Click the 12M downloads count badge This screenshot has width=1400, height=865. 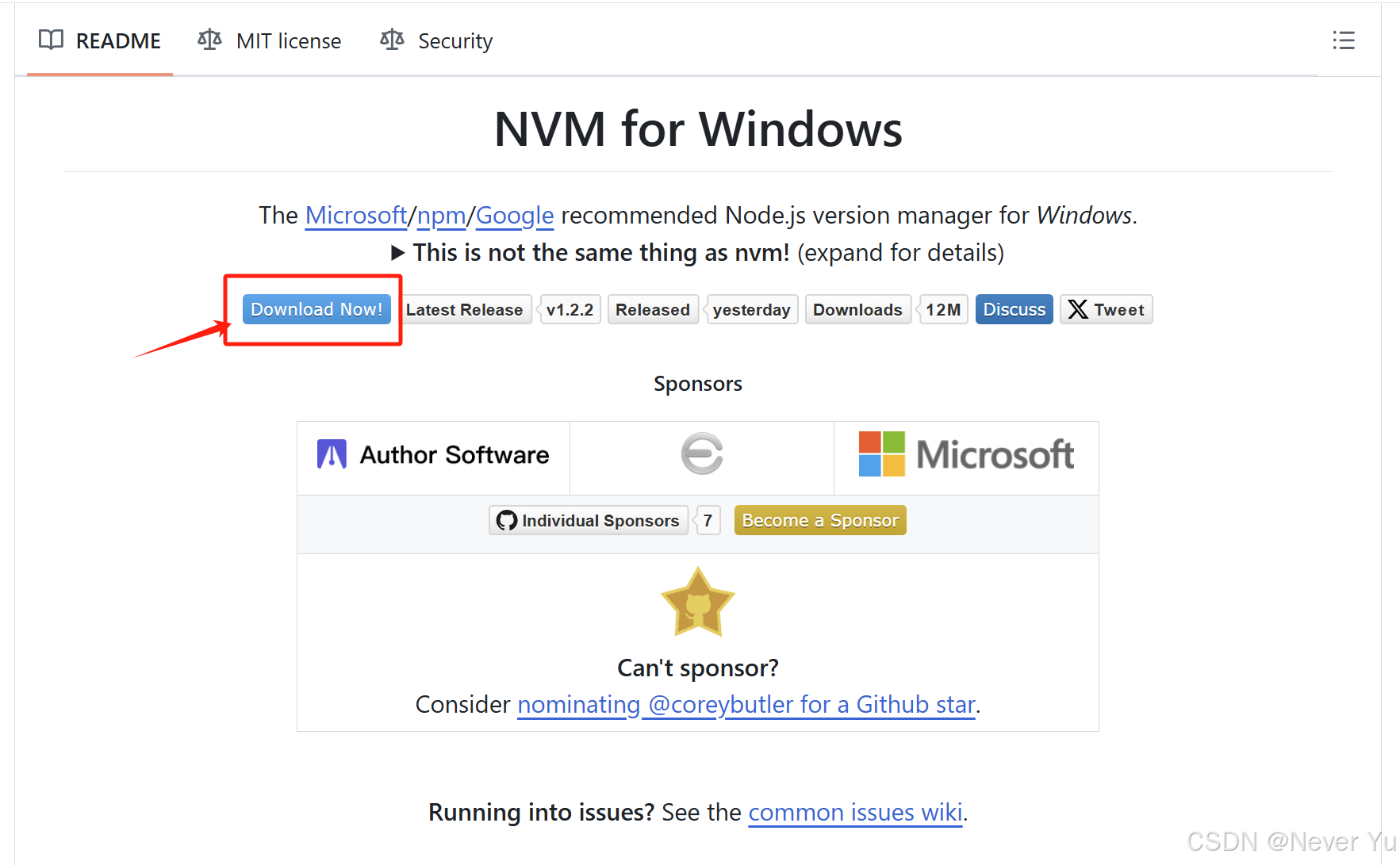pyautogui.click(x=942, y=309)
